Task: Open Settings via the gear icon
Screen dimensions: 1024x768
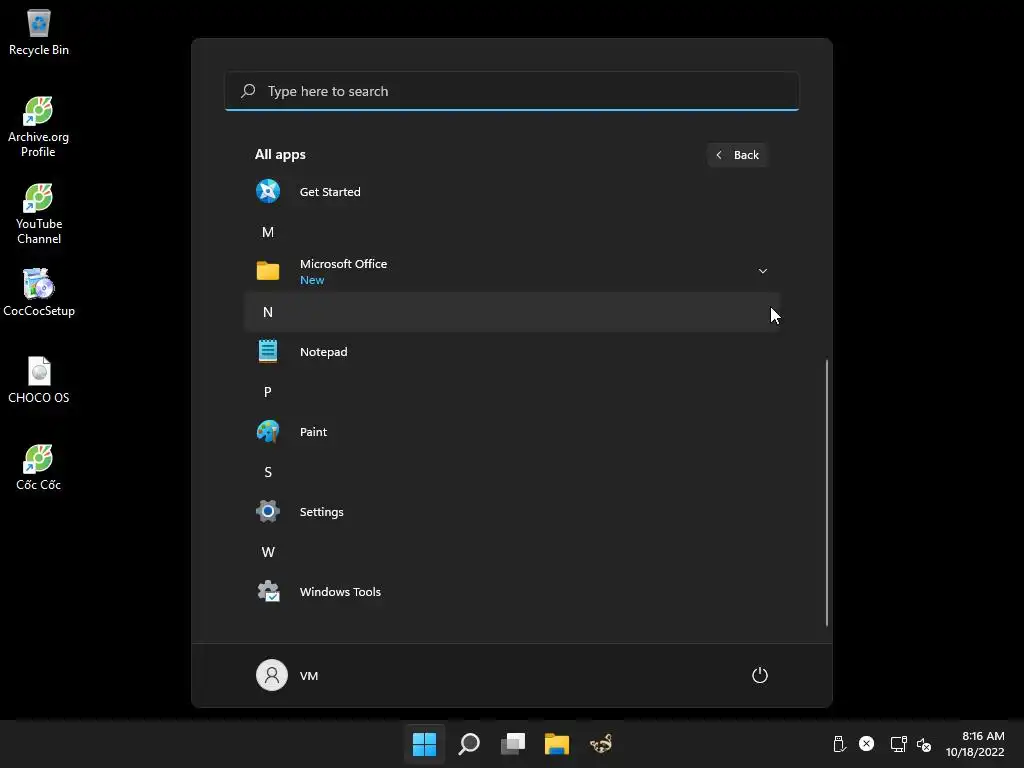Action: click(268, 511)
